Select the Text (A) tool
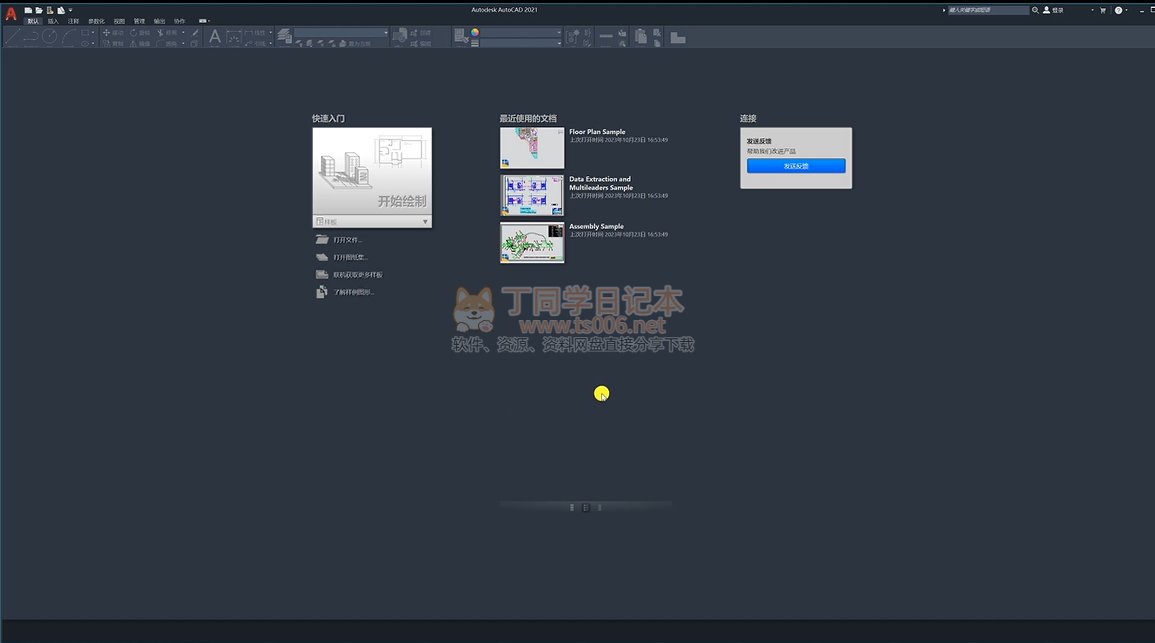 (x=214, y=37)
